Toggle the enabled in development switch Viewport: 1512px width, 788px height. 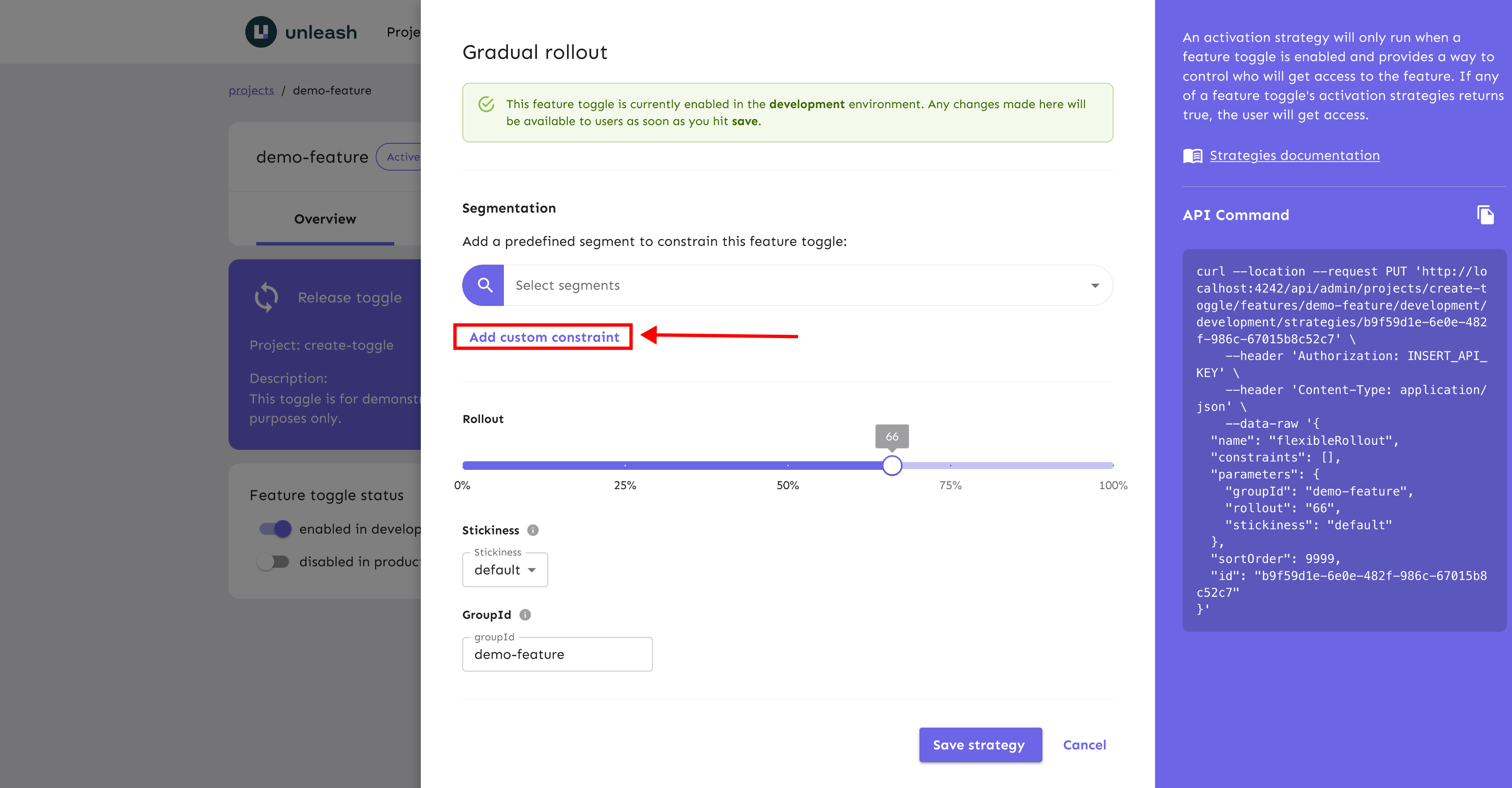[275, 529]
